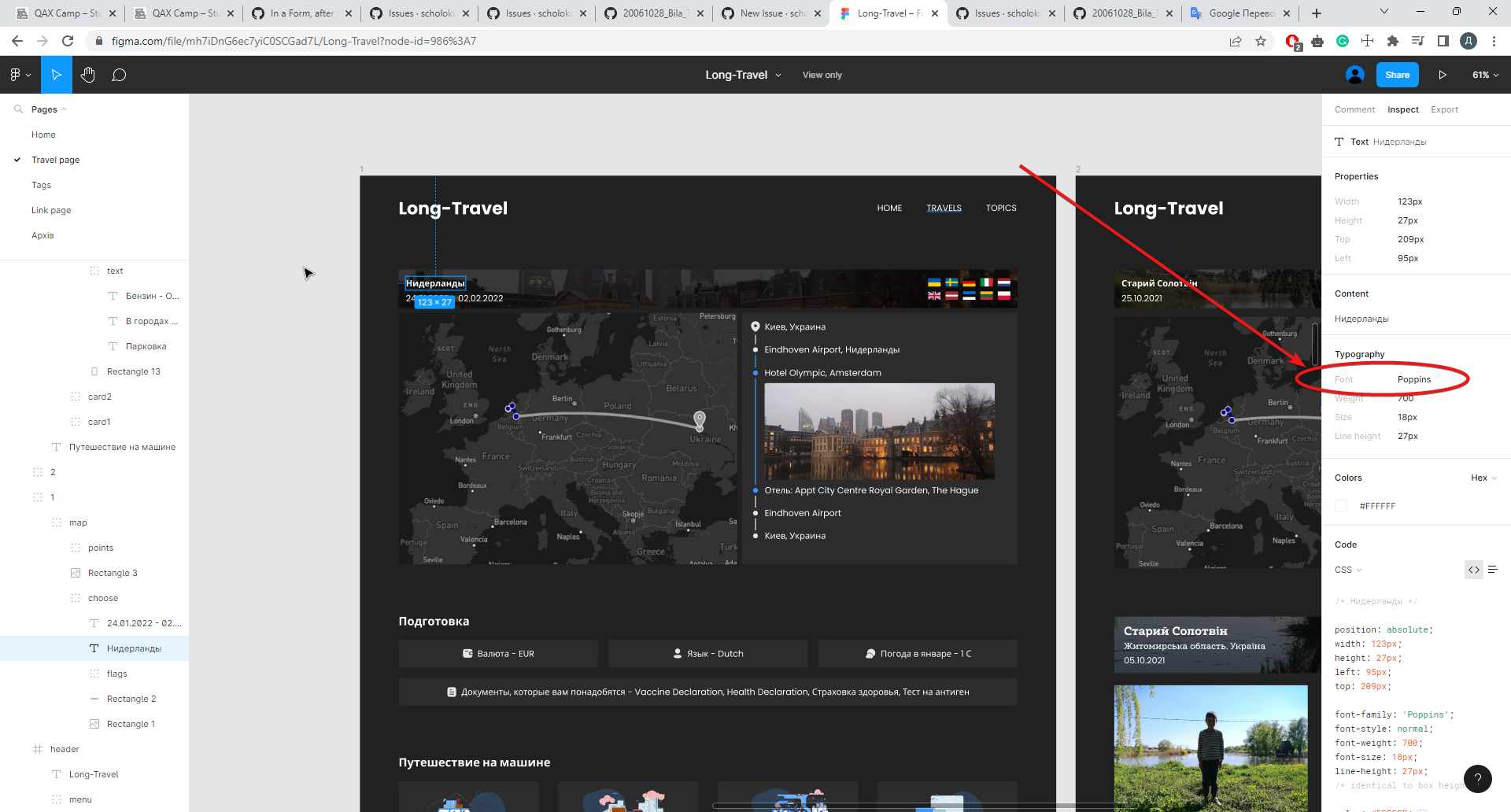
Task: Open the Chrome menu with three dots
Action: pos(1494,41)
